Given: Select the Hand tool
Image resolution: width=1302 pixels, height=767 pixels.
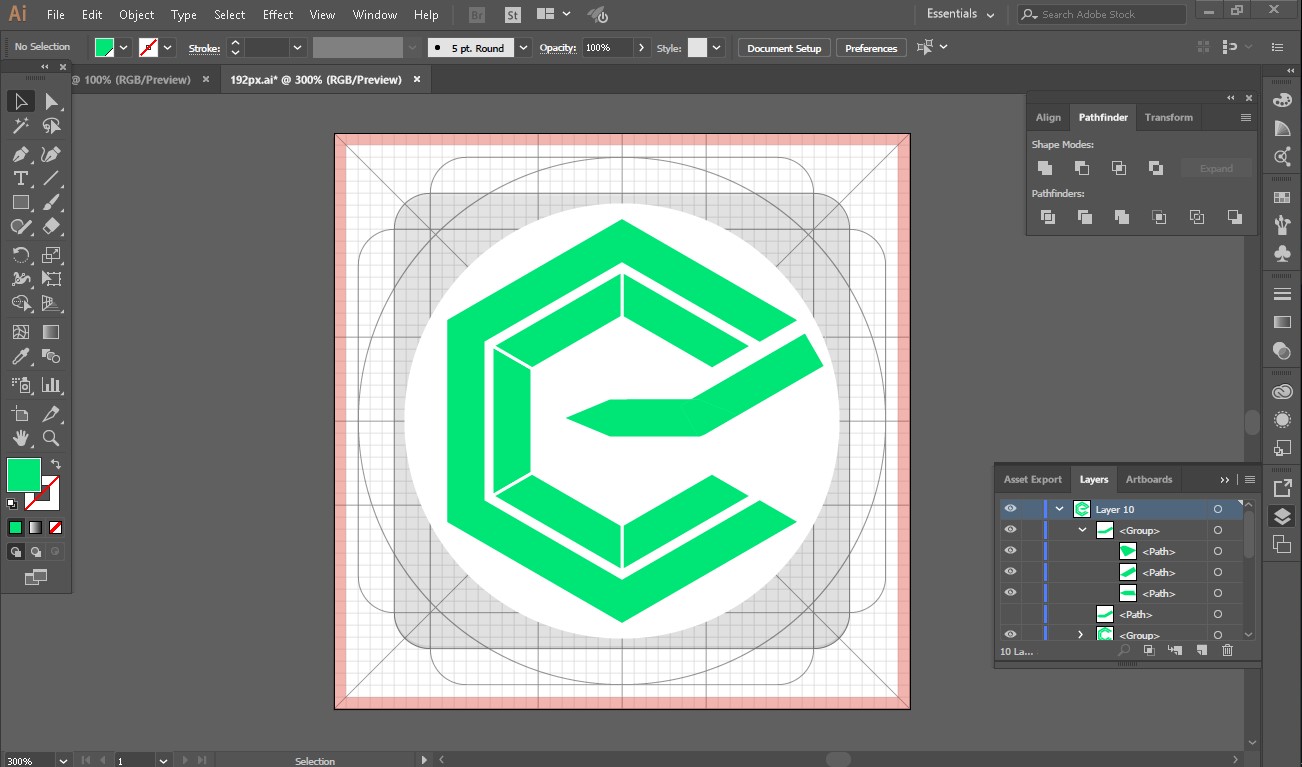Looking at the screenshot, I should point(20,438).
